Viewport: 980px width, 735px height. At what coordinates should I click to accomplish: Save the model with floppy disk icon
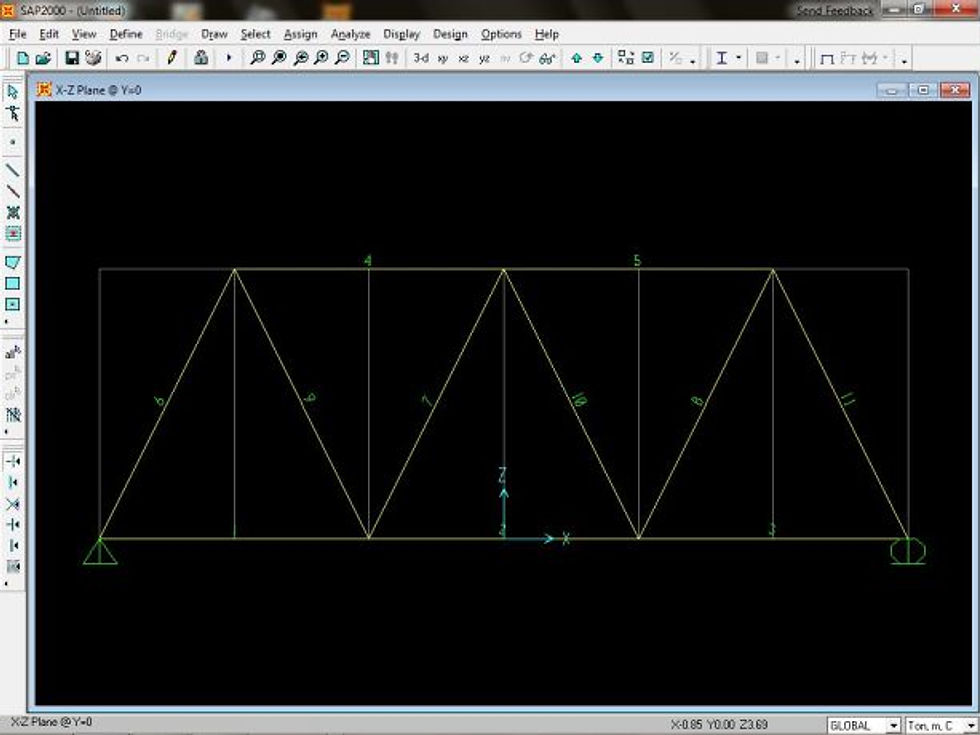(72, 58)
